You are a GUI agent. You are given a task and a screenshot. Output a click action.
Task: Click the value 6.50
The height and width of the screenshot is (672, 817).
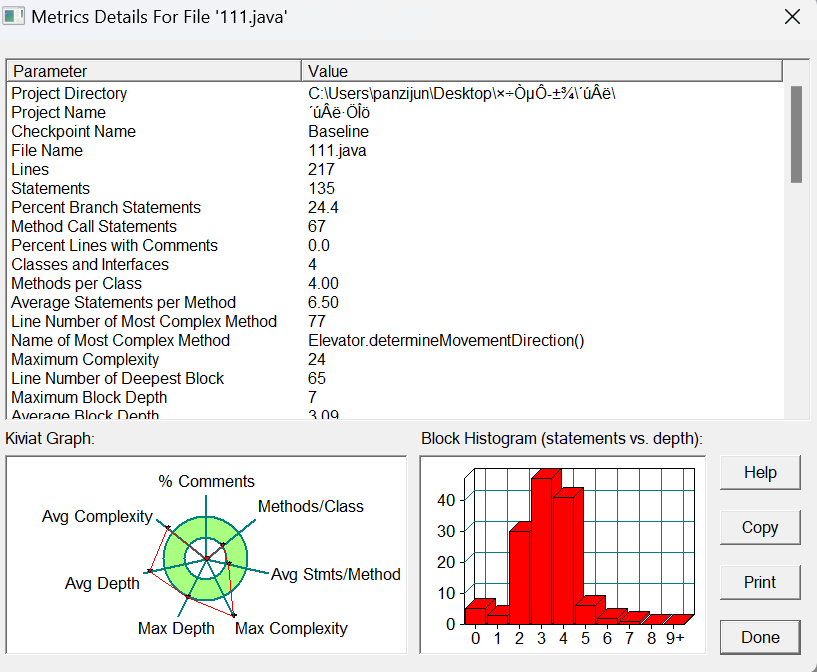pyautogui.click(x=323, y=303)
